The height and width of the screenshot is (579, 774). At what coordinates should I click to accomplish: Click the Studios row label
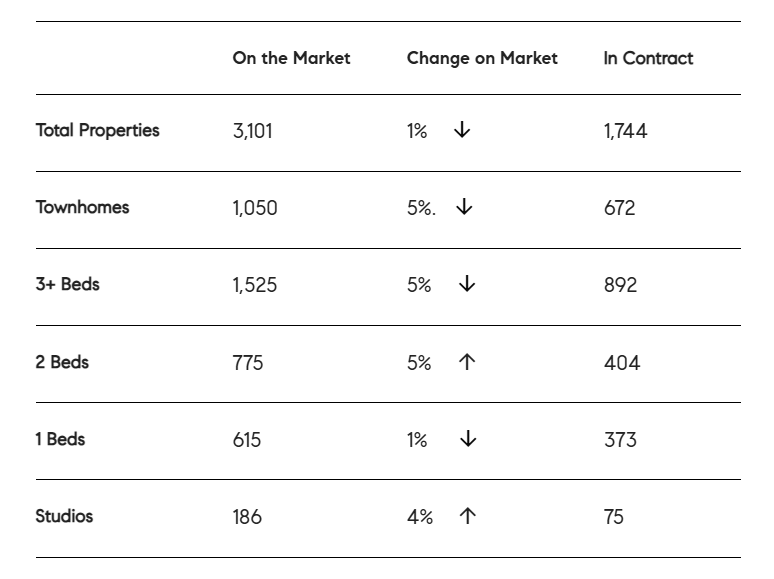(64, 516)
